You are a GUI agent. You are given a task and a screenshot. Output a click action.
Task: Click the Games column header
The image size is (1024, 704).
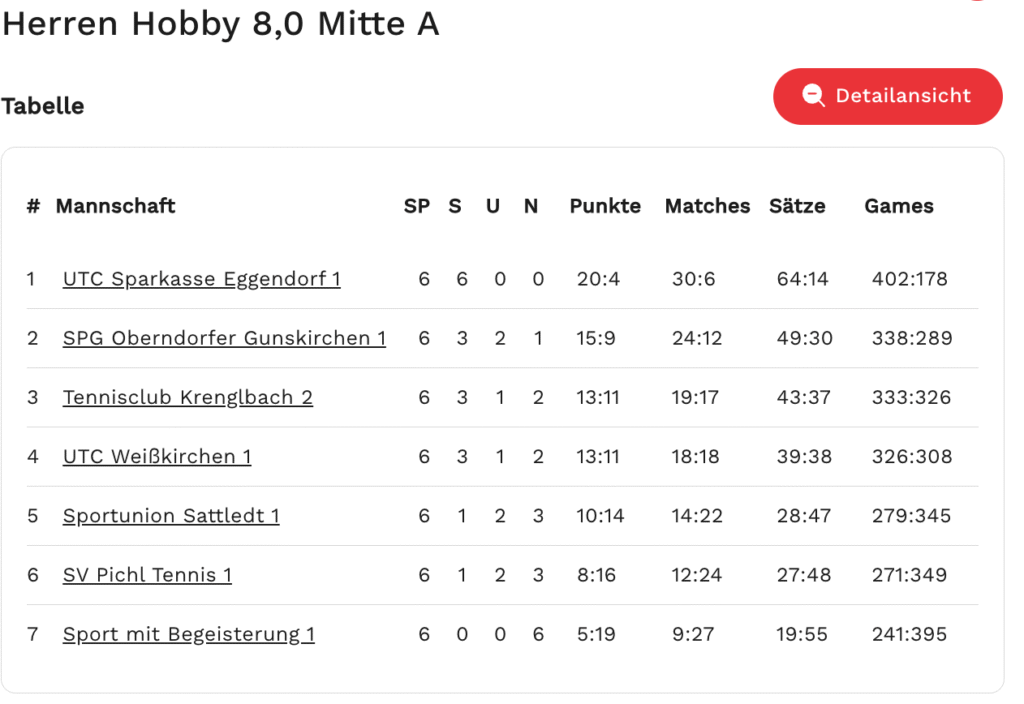point(899,206)
